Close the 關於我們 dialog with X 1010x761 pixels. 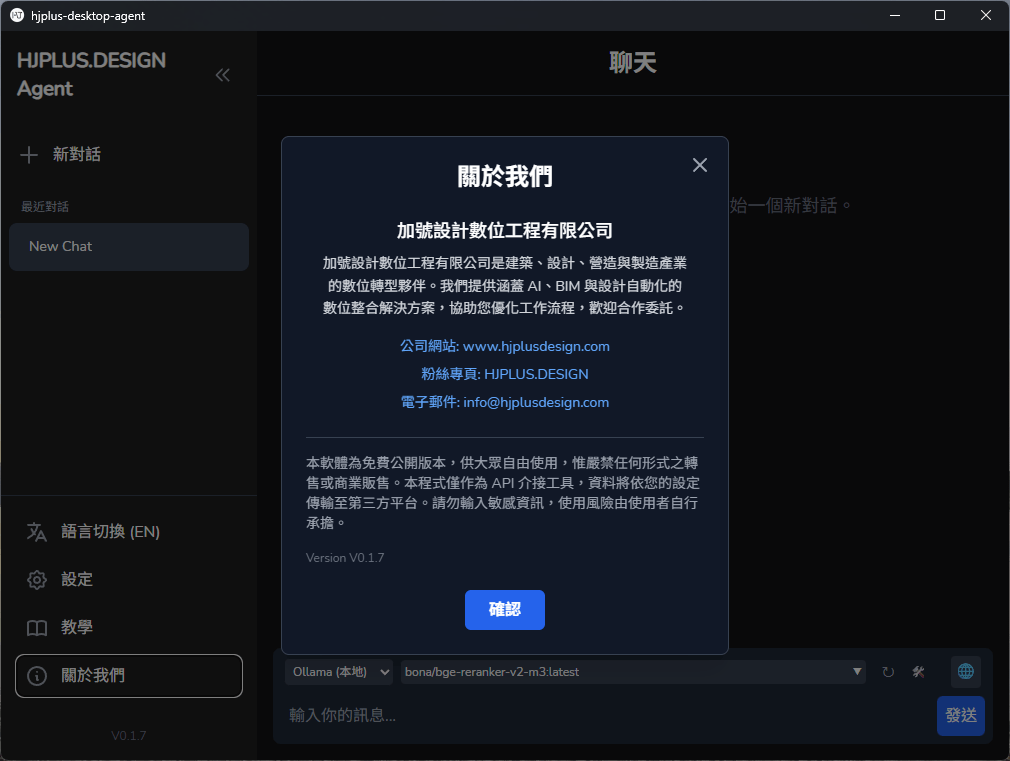point(700,165)
